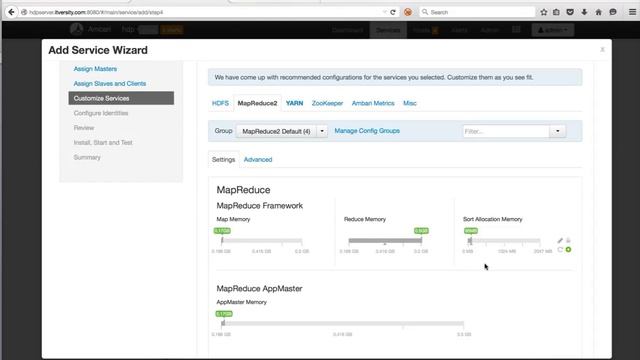Open the Ambari Metrics service tab
640x360 pixels.
[373, 103]
